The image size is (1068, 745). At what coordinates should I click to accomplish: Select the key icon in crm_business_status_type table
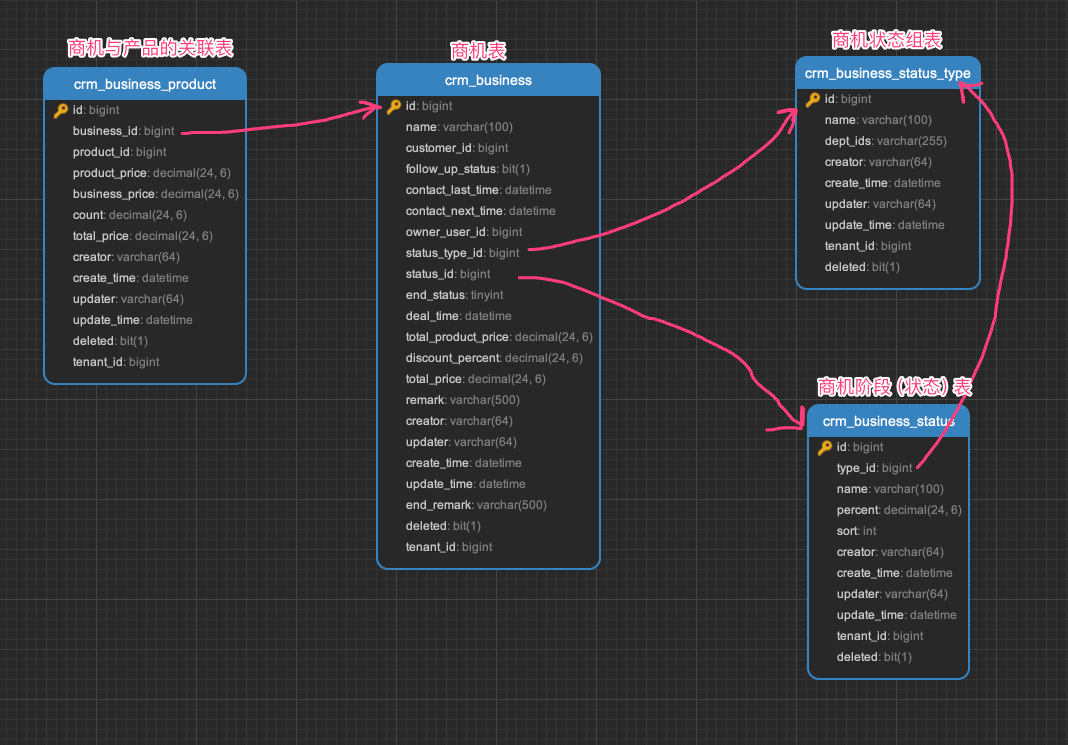click(x=813, y=100)
